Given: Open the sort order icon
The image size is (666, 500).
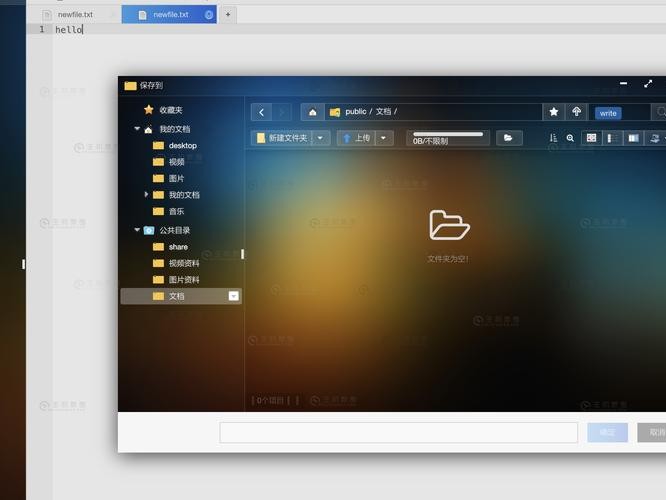Looking at the screenshot, I should (x=553, y=138).
